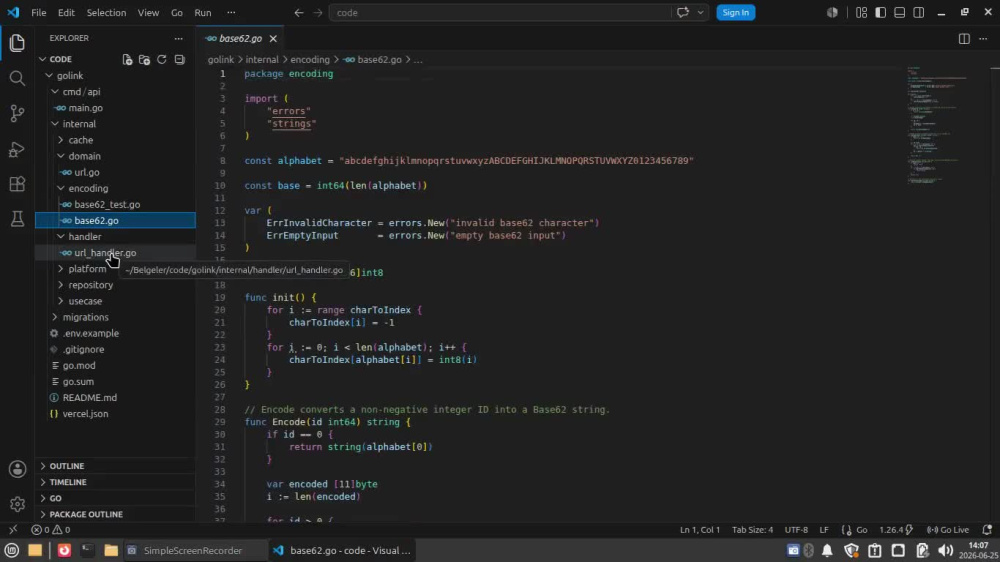Click Ln 1, Col 1 position indicator
This screenshot has width=1000, height=562.
coord(700,529)
